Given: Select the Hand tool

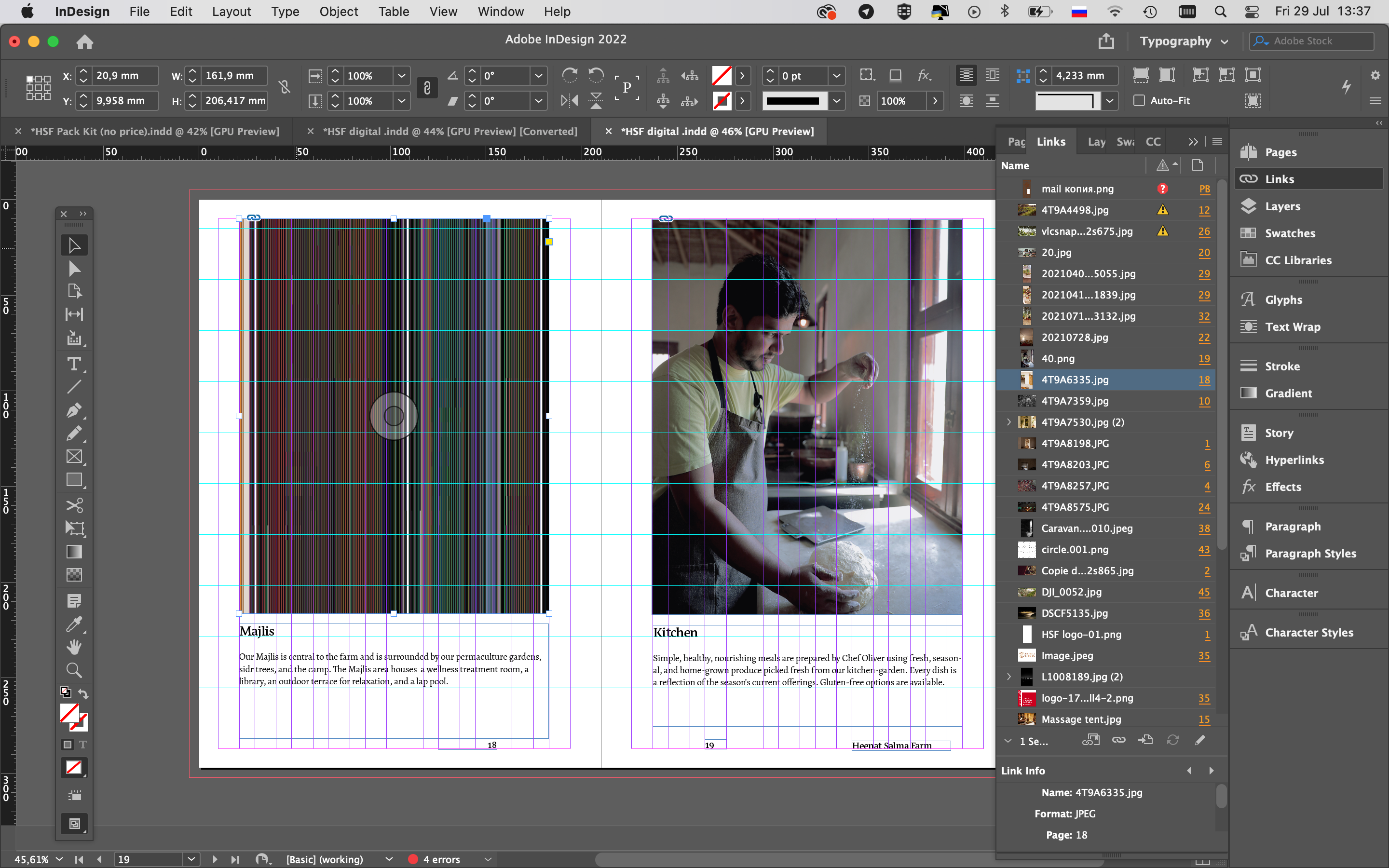Looking at the screenshot, I should (74, 647).
